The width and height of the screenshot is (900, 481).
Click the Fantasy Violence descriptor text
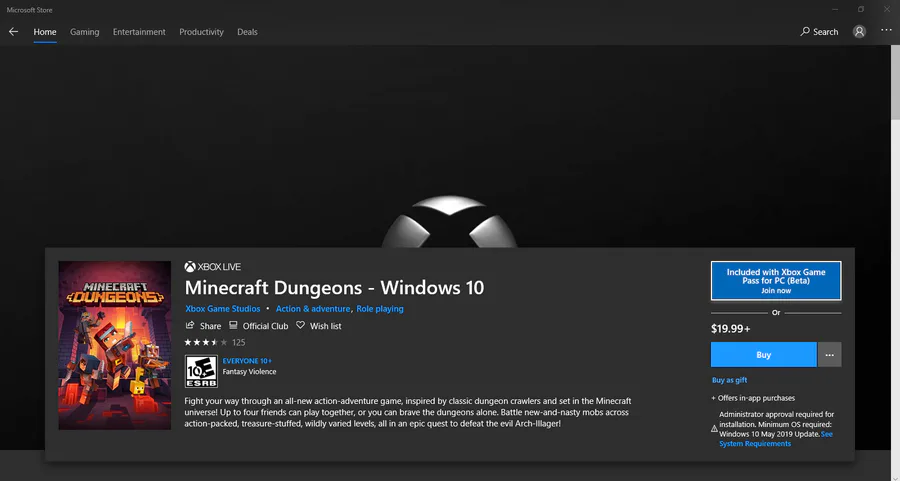pos(249,372)
